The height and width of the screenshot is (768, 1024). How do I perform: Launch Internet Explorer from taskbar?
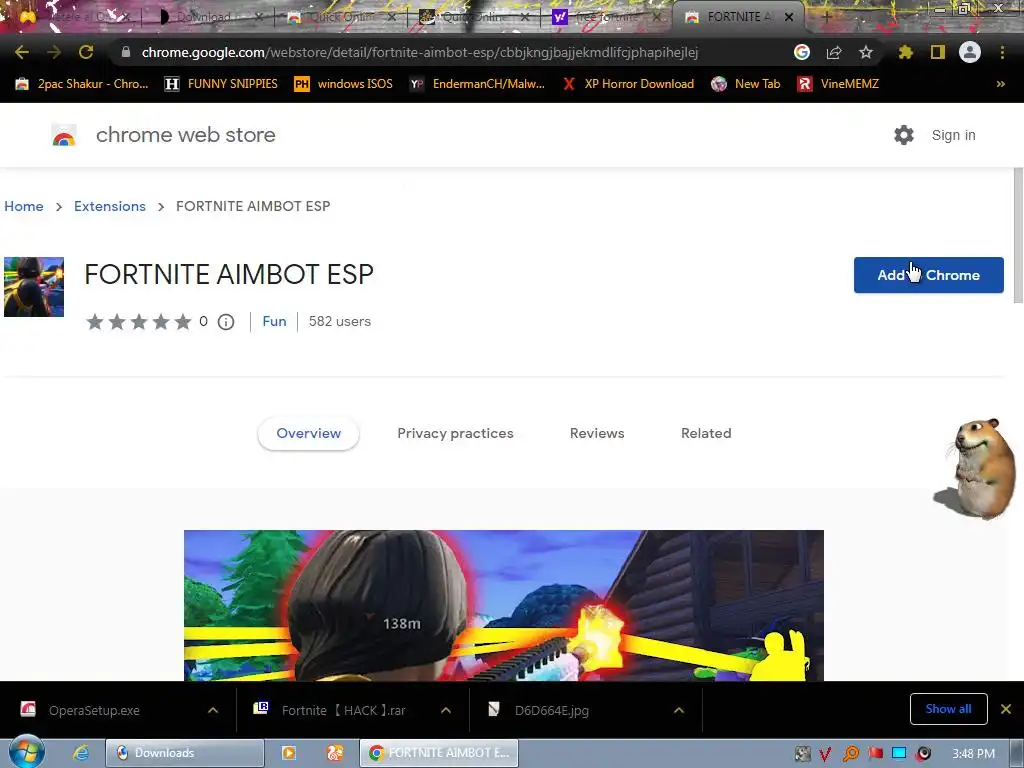tap(81, 753)
